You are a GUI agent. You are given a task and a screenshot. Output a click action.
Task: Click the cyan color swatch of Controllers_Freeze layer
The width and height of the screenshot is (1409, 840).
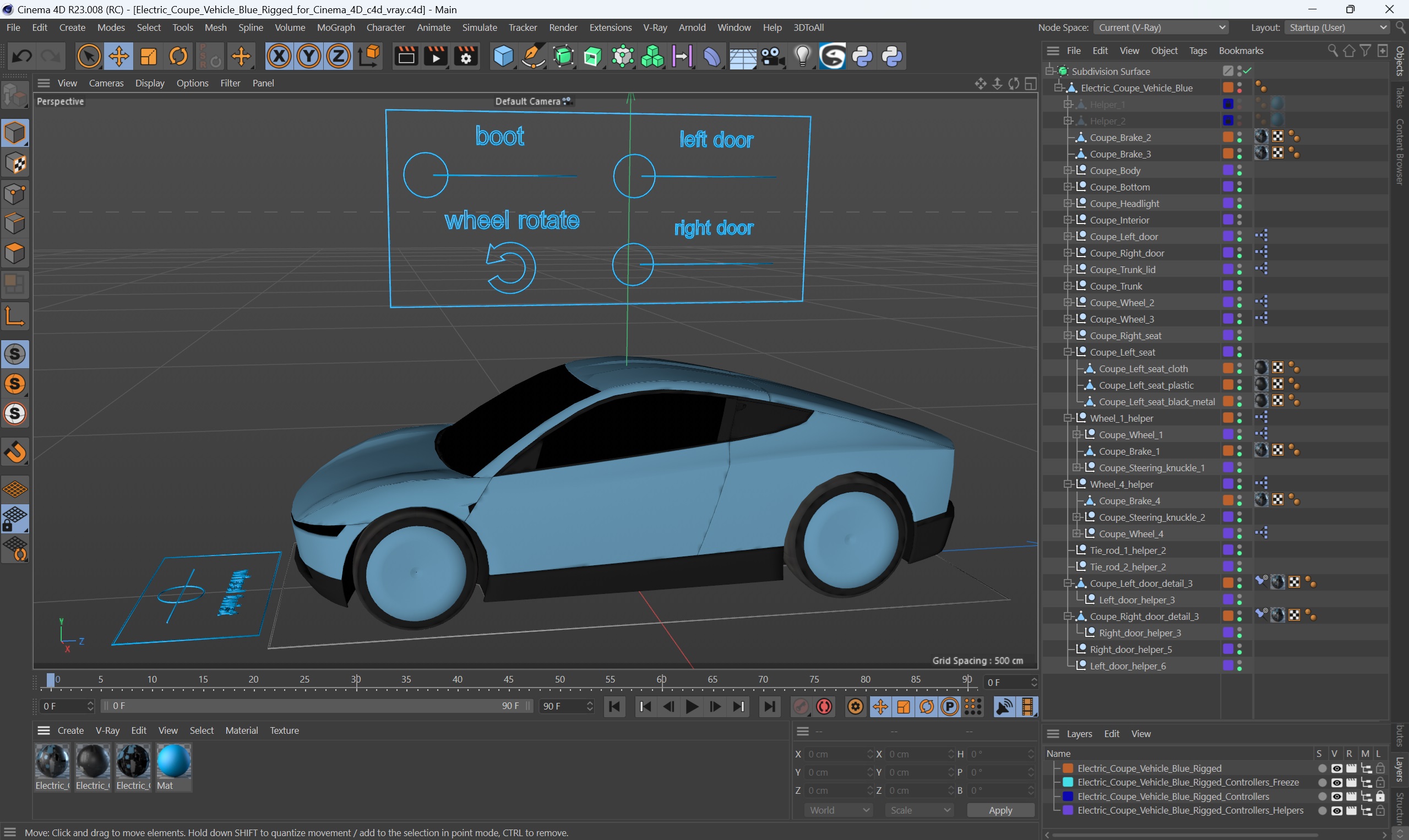point(1068,783)
